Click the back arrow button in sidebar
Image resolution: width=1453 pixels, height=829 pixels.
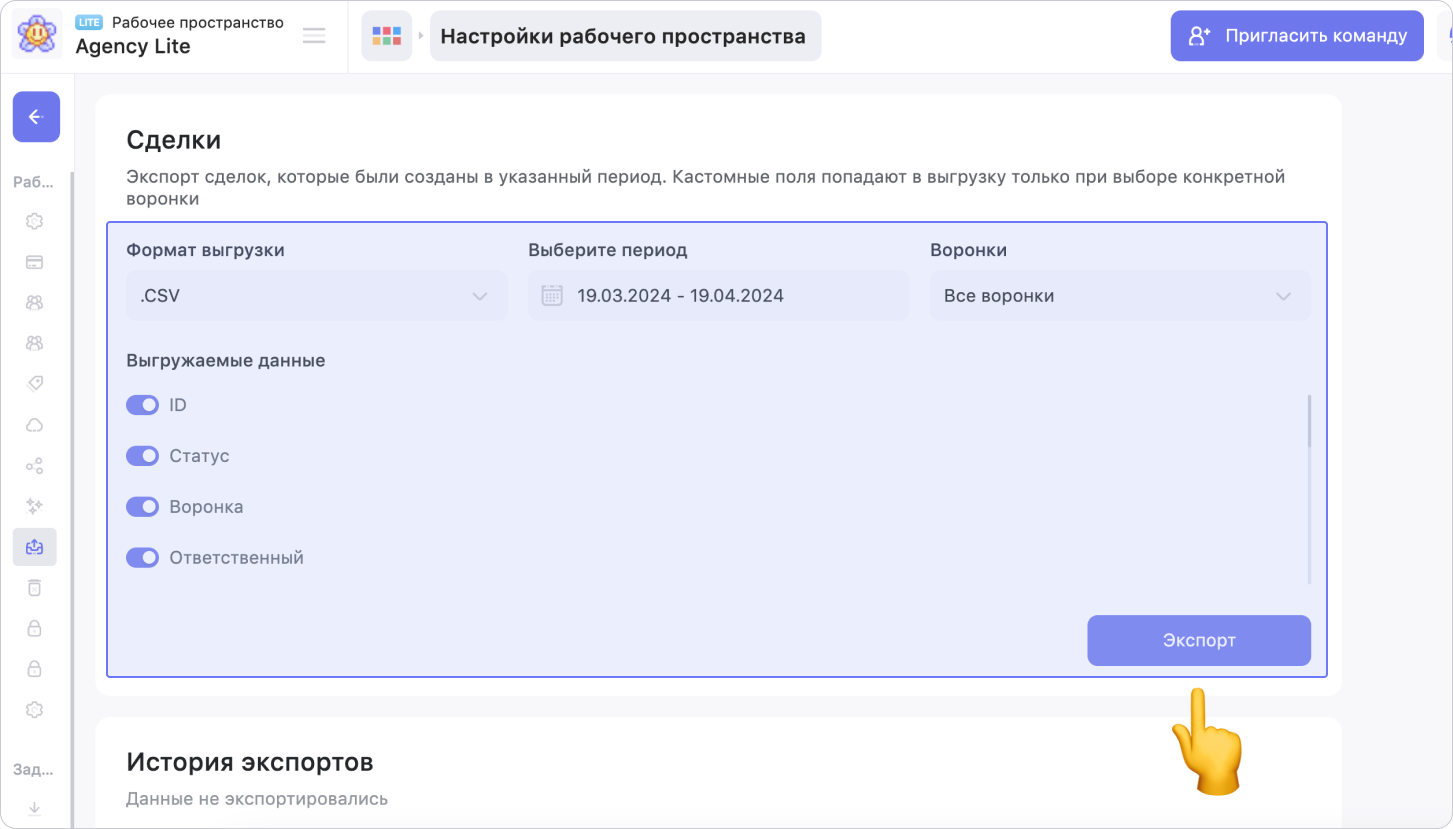pos(36,117)
